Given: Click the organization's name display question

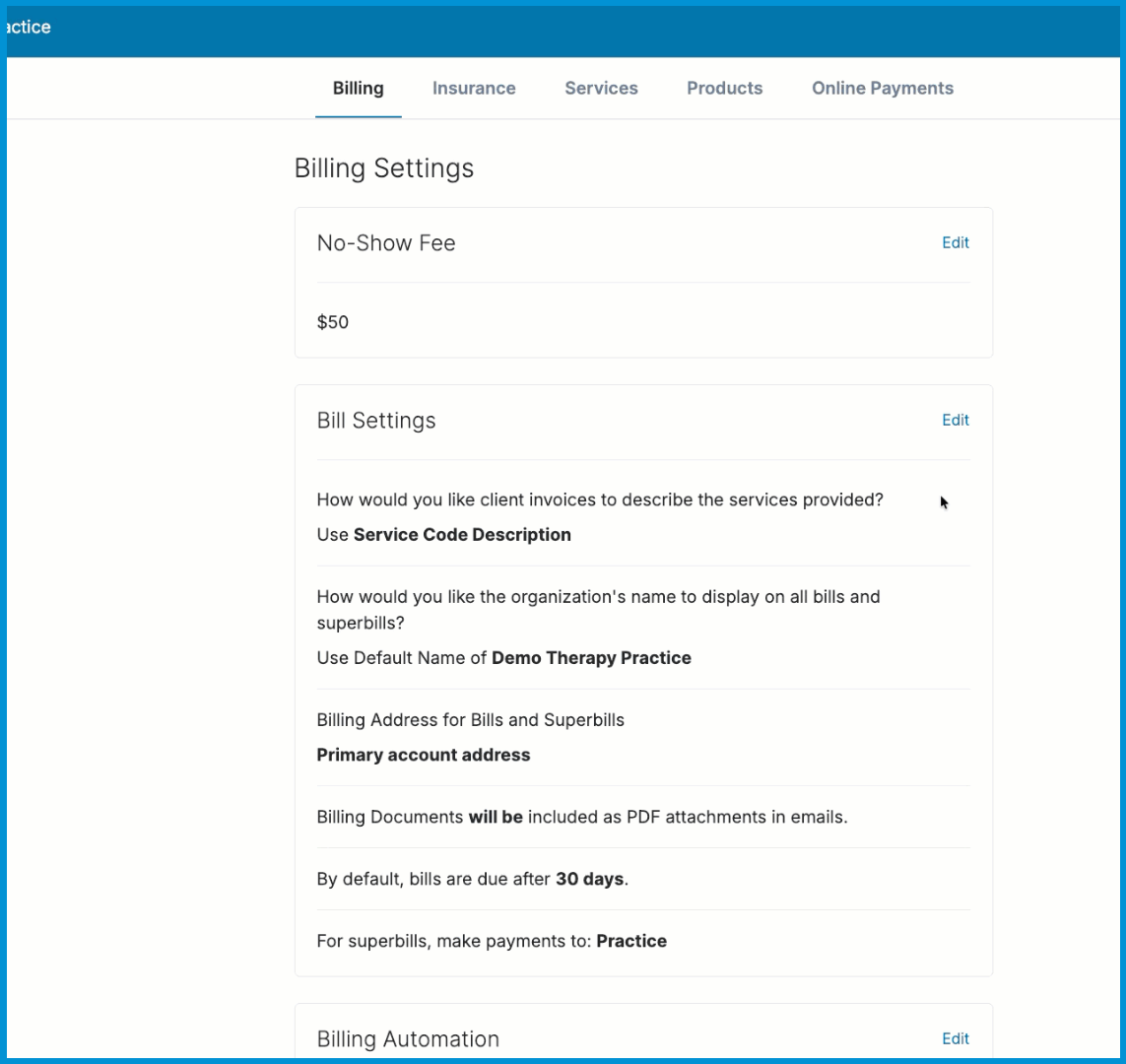Looking at the screenshot, I should point(598,610).
